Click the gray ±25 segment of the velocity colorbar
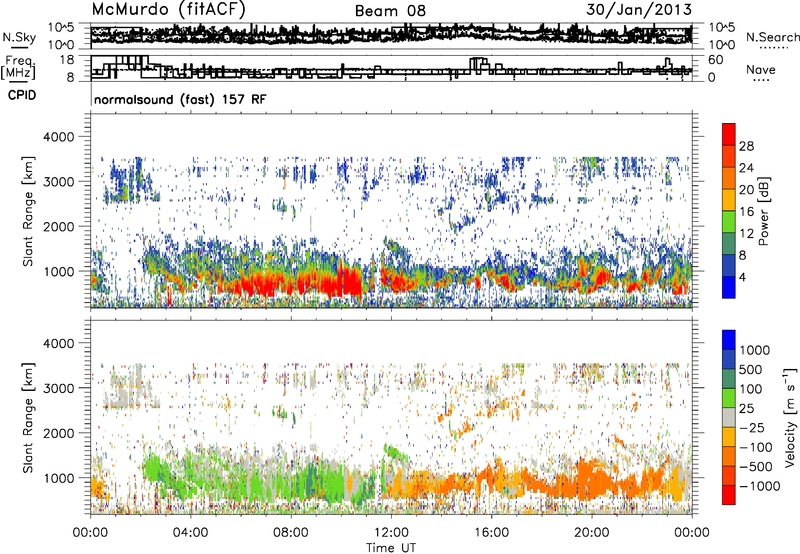The image size is (800, 554). click(729, 417)
